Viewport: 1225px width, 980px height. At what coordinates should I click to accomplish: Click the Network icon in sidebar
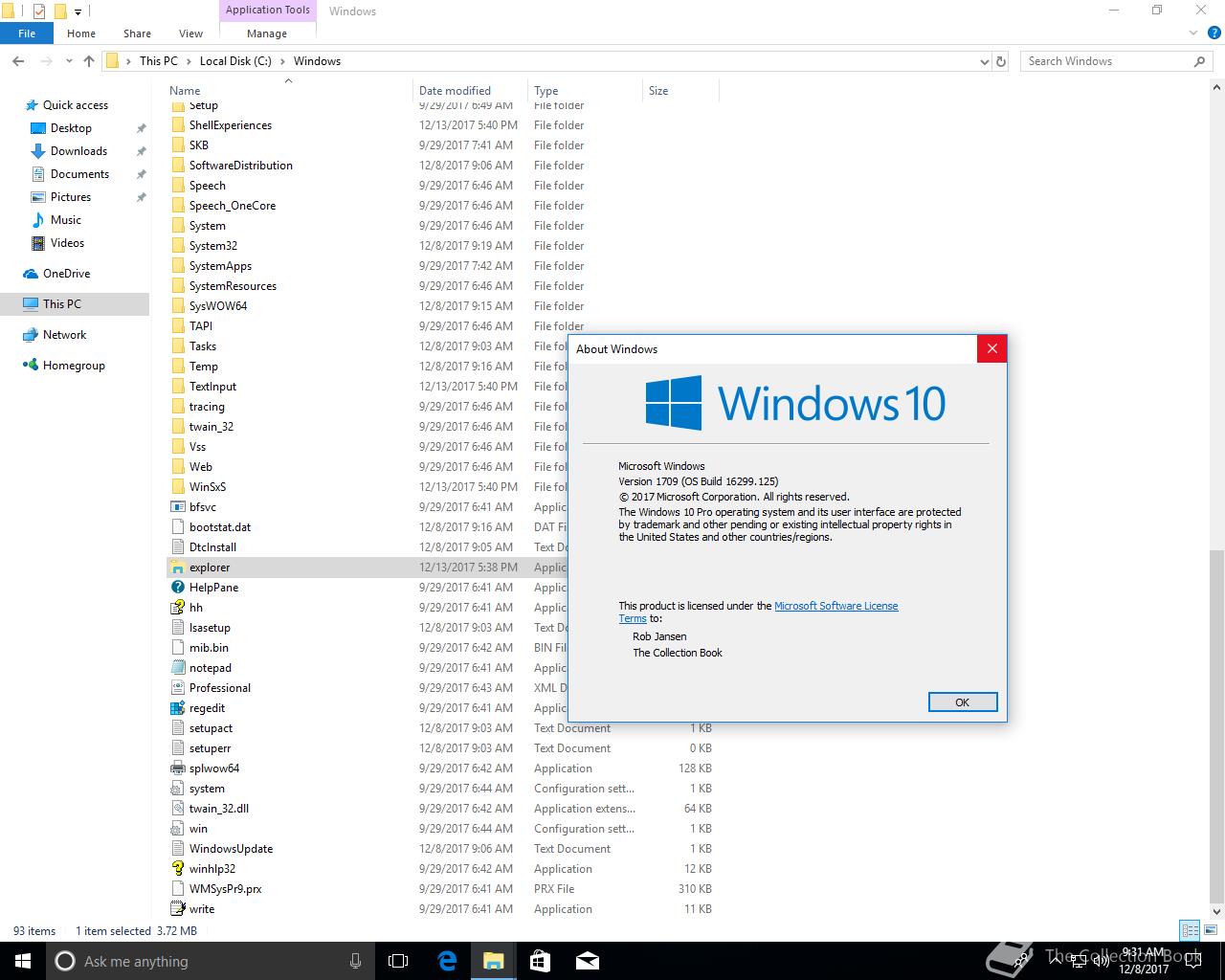tap(31, 335)
